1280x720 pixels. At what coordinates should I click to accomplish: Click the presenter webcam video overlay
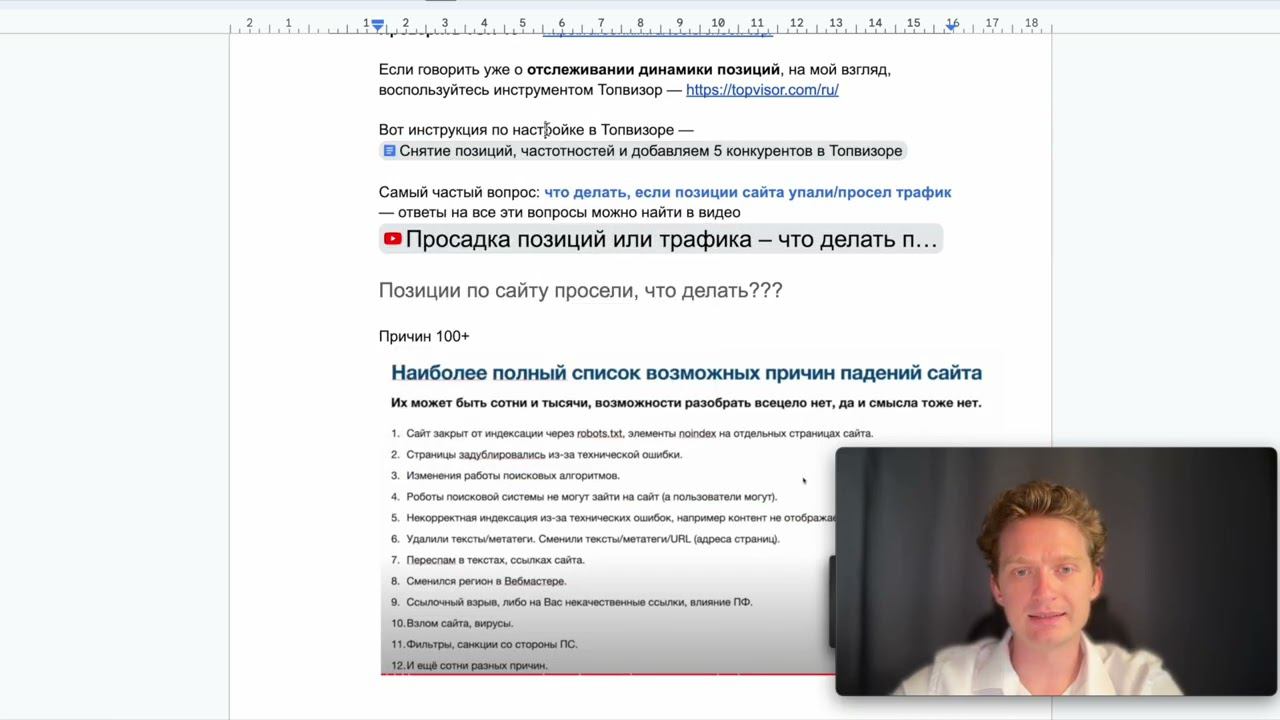[1056, 571]
